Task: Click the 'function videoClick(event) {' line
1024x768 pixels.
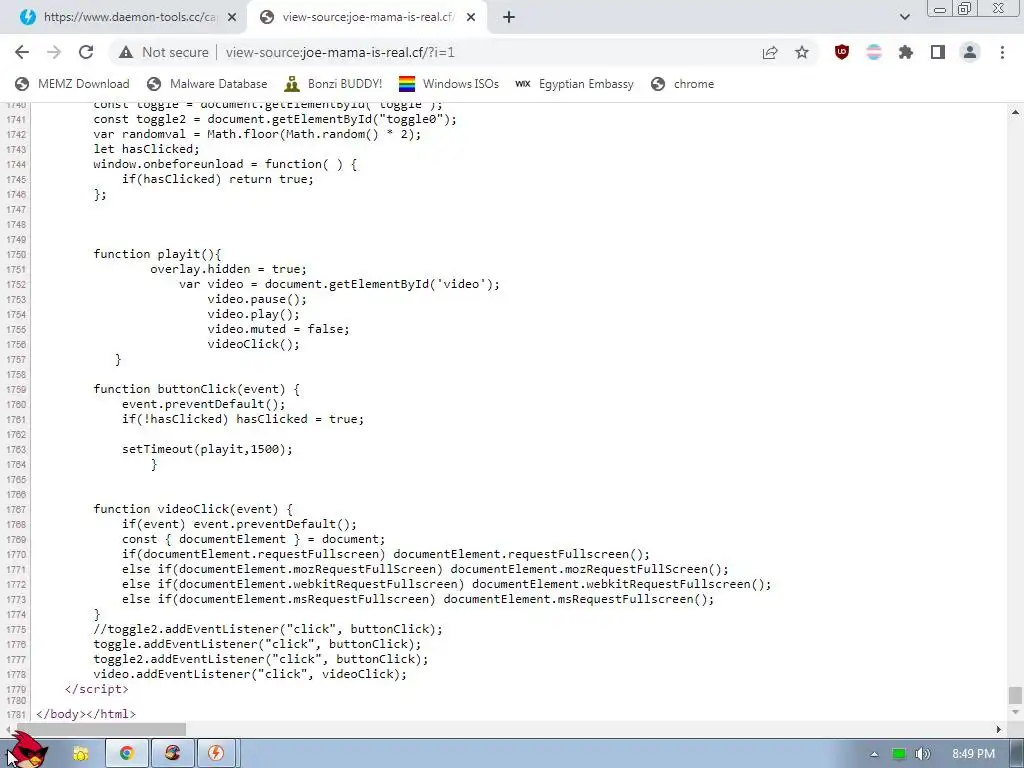Action: click(193, 509)
